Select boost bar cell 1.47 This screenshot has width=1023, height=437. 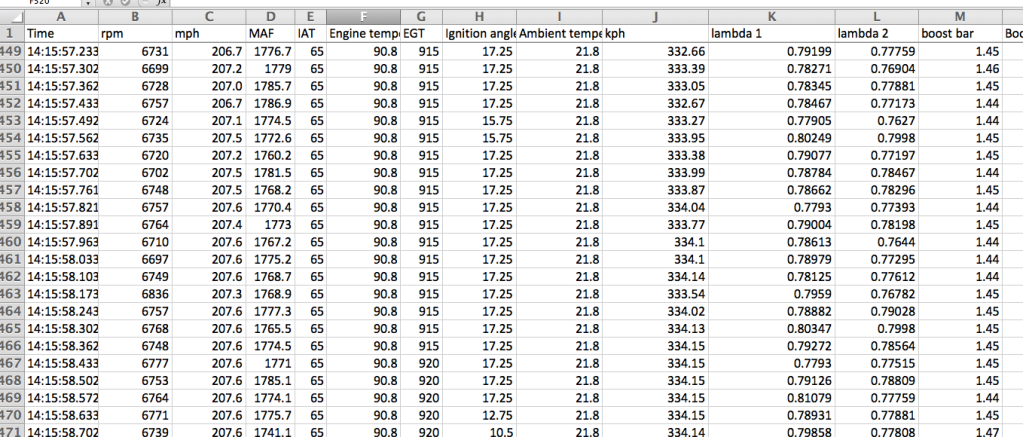pos(960,432)
